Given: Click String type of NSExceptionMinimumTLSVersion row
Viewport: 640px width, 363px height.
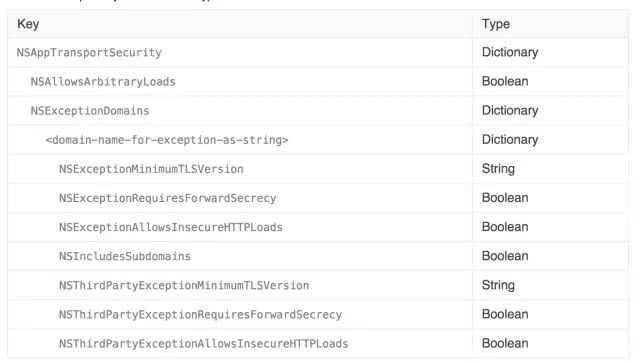Looking at the screenshot, I should pyautogui.click(x=498, y=169).
